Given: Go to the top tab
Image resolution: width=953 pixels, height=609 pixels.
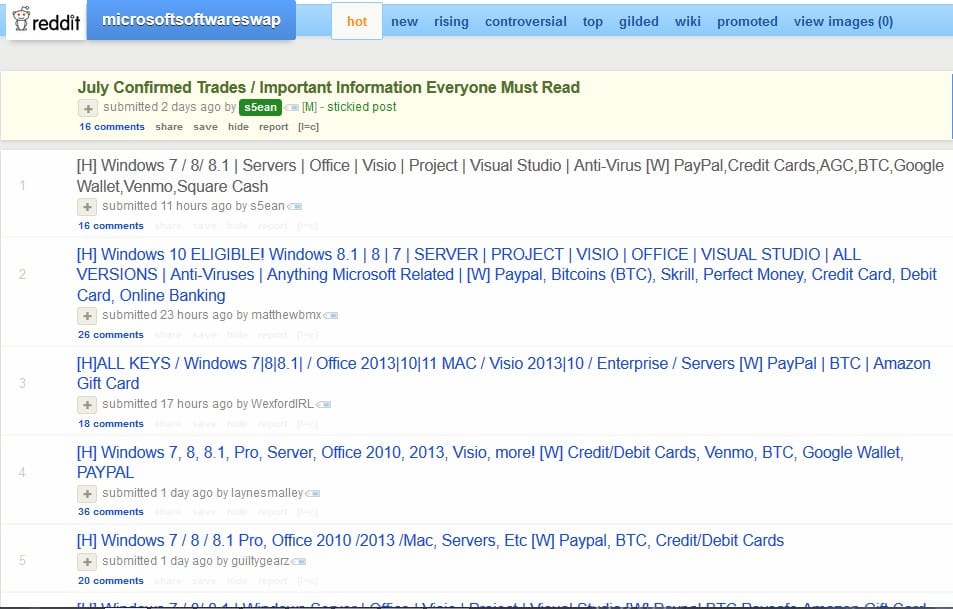Looking at the screenshot, I should coord(593,21).
